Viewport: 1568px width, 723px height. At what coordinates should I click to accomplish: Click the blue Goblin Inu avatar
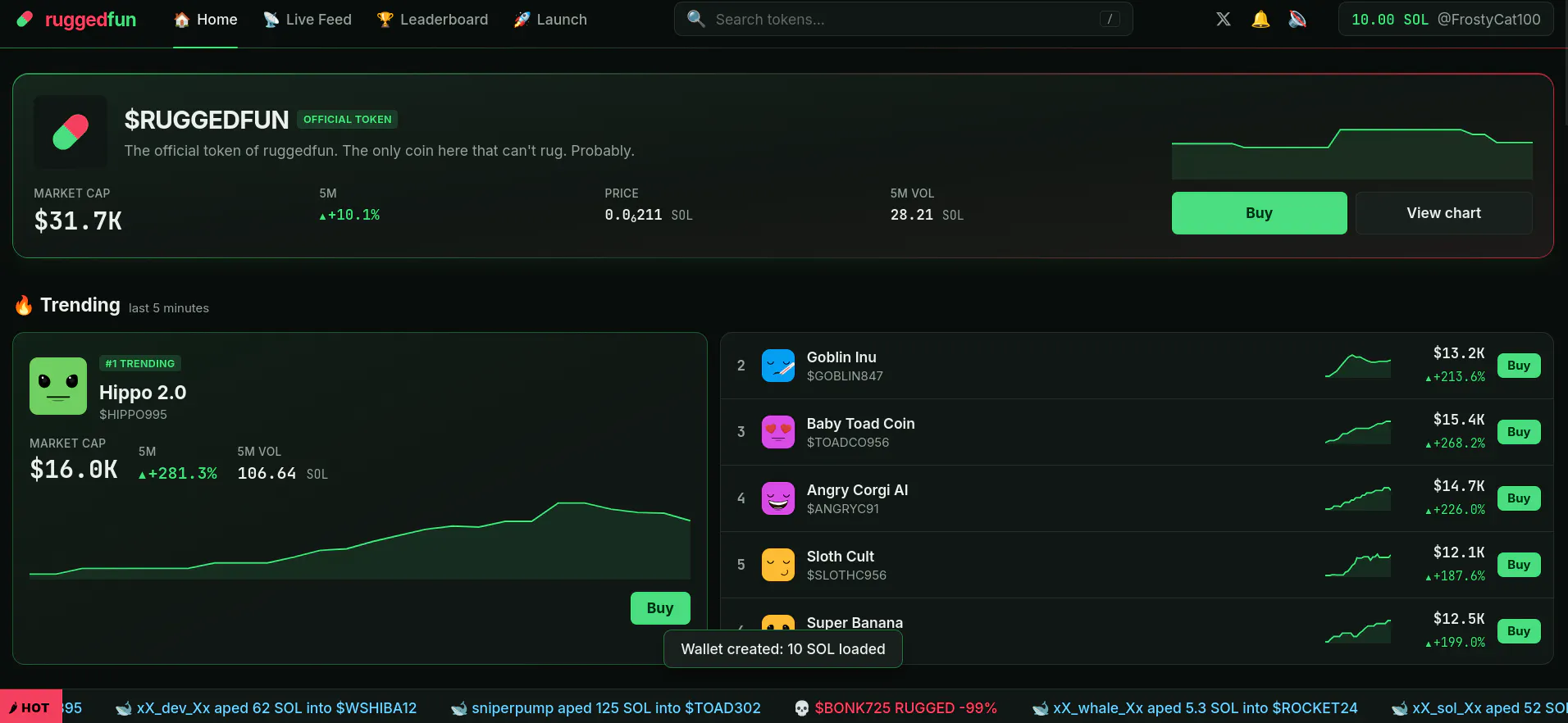778,366
